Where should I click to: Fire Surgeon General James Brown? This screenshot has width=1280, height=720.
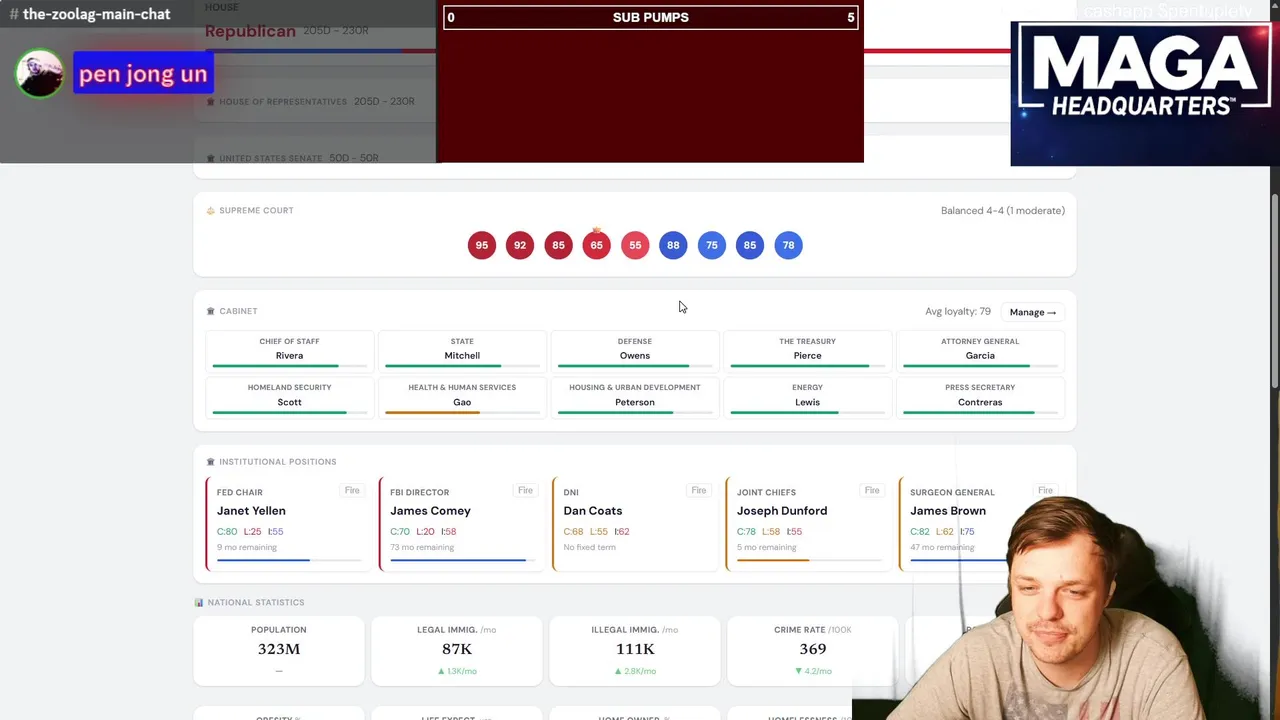[x=1045, y=490]
